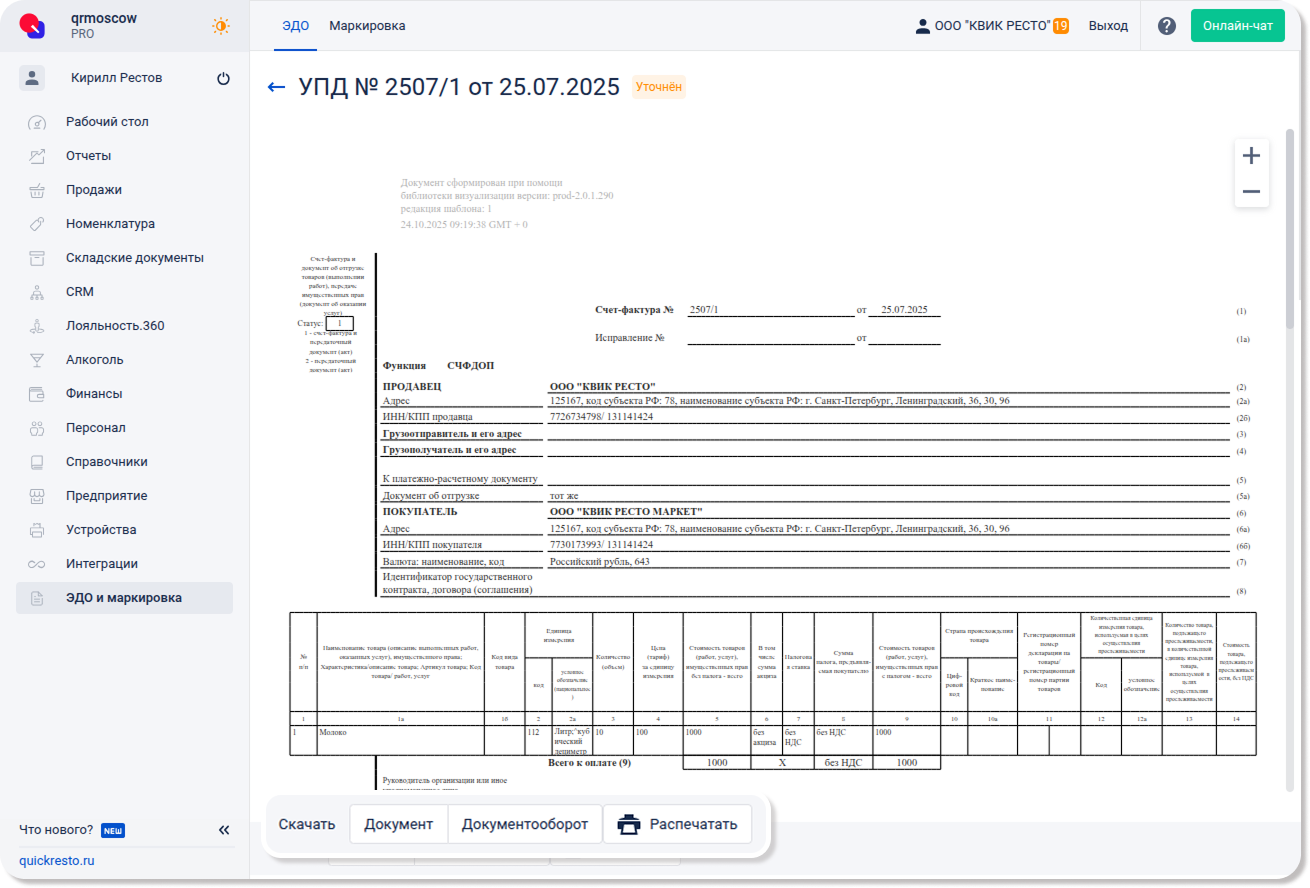Viewport: 1310px width, 888px height.
Task: Open Отчеты section in the sidebar
Action: point(88,156)
